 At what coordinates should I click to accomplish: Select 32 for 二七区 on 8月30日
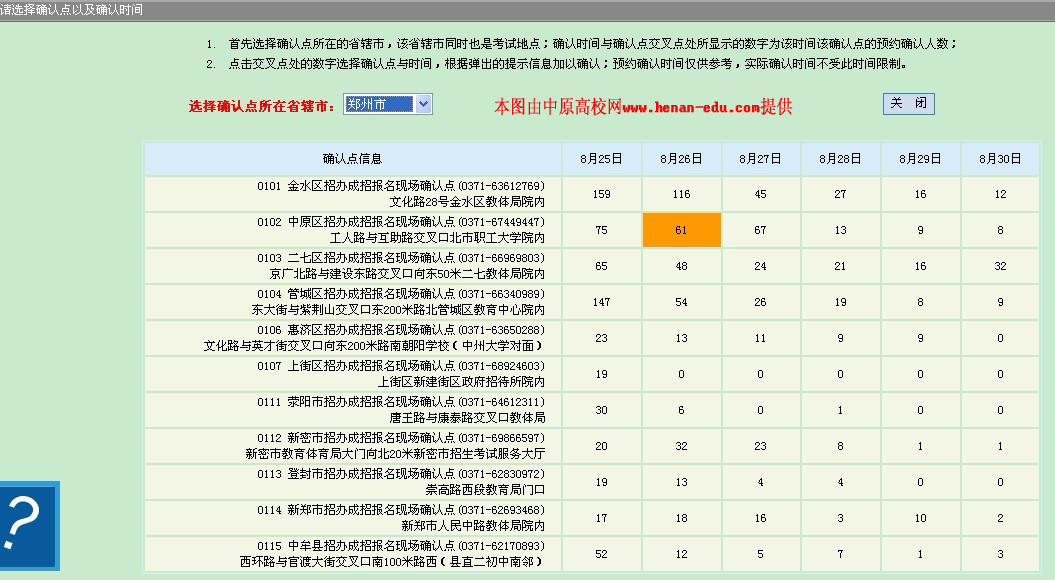coord(1000,266)
